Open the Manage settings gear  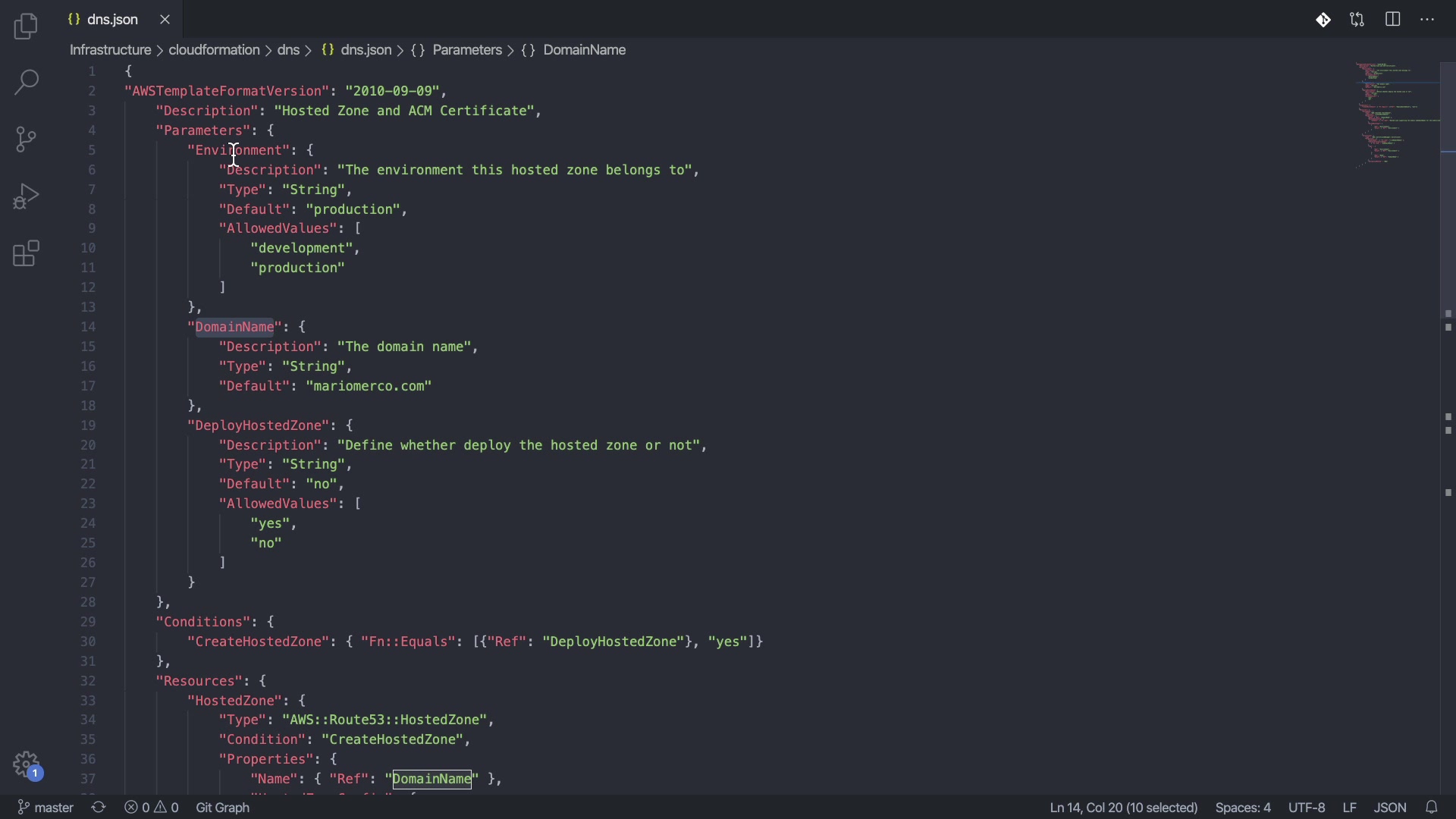tap(27, 764)
